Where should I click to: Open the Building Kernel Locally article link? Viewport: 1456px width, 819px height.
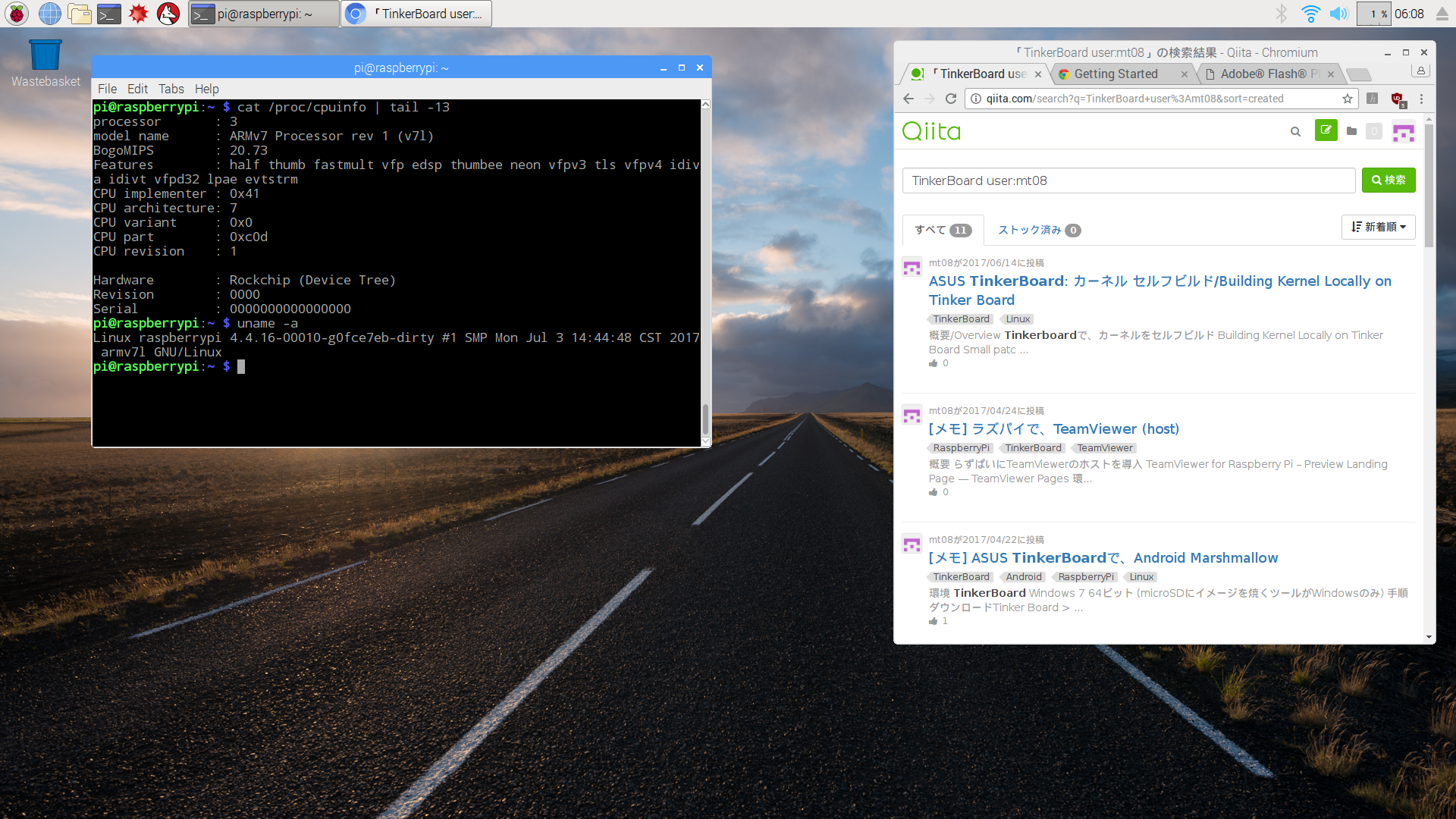click(x=1160, y=290)
